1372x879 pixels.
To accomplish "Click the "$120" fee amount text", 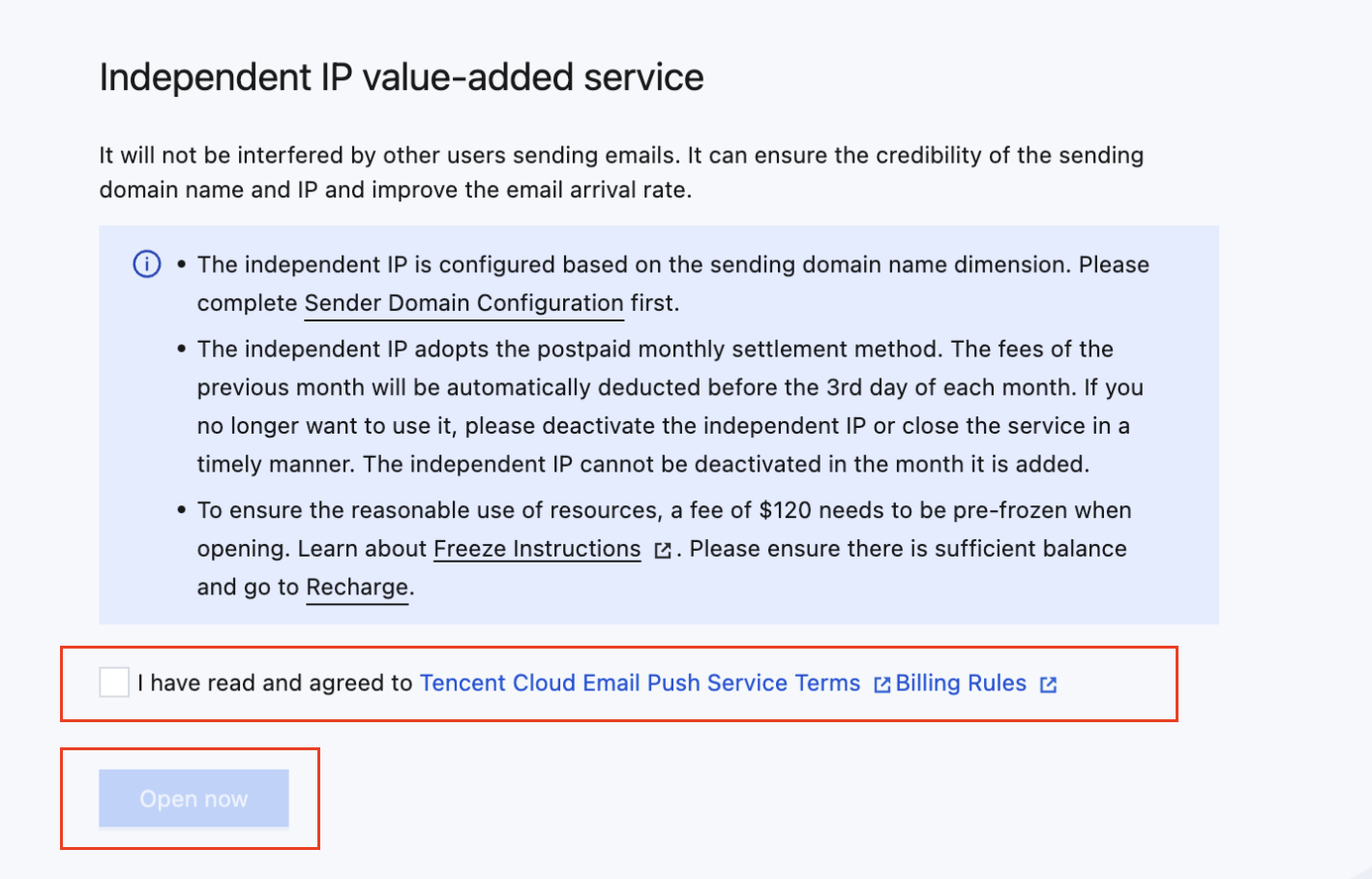I will click(x=785, y=510).
